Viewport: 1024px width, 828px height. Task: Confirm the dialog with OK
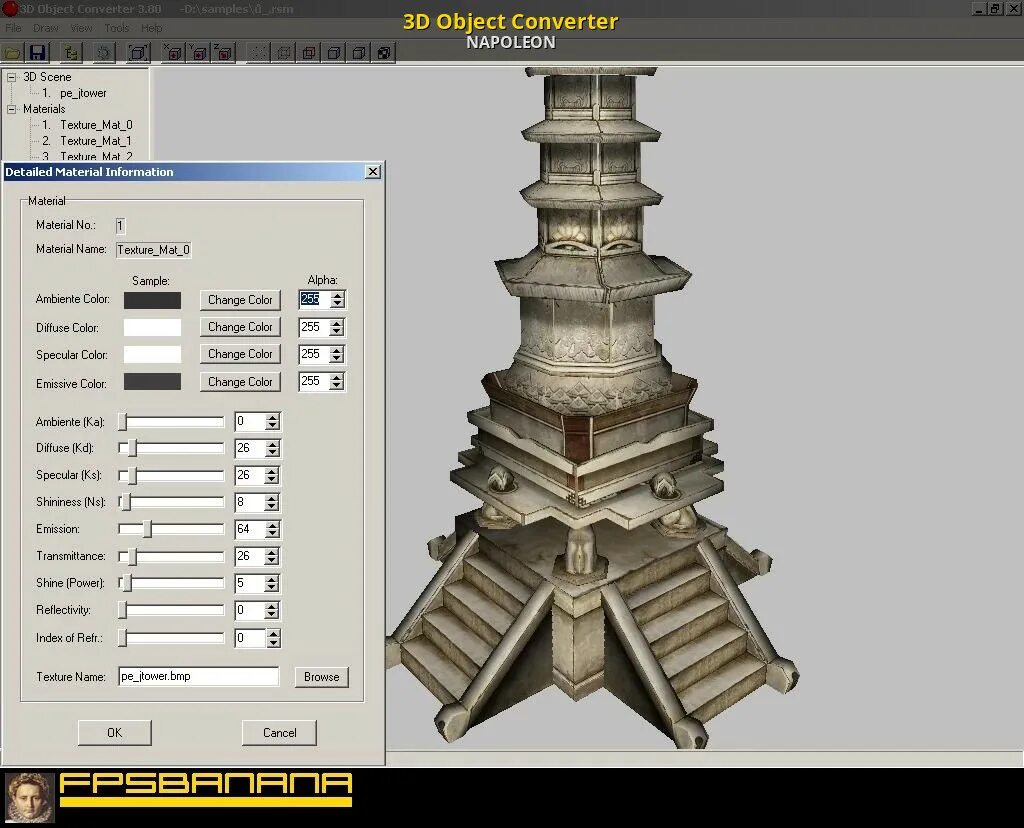tap(114, 733)
